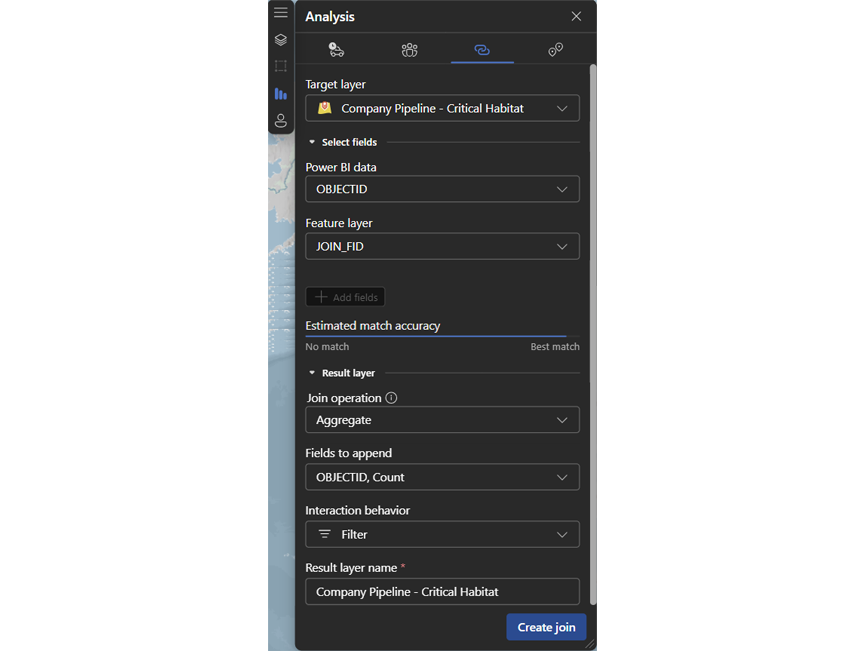Select the map selection tool icon
The image size is (866, 651).
(x=280, y=66)
